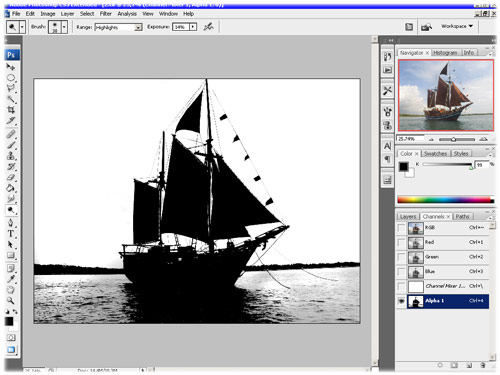Select the Pen tool
This screenshot has width=500, height=375.
point(11,223)
